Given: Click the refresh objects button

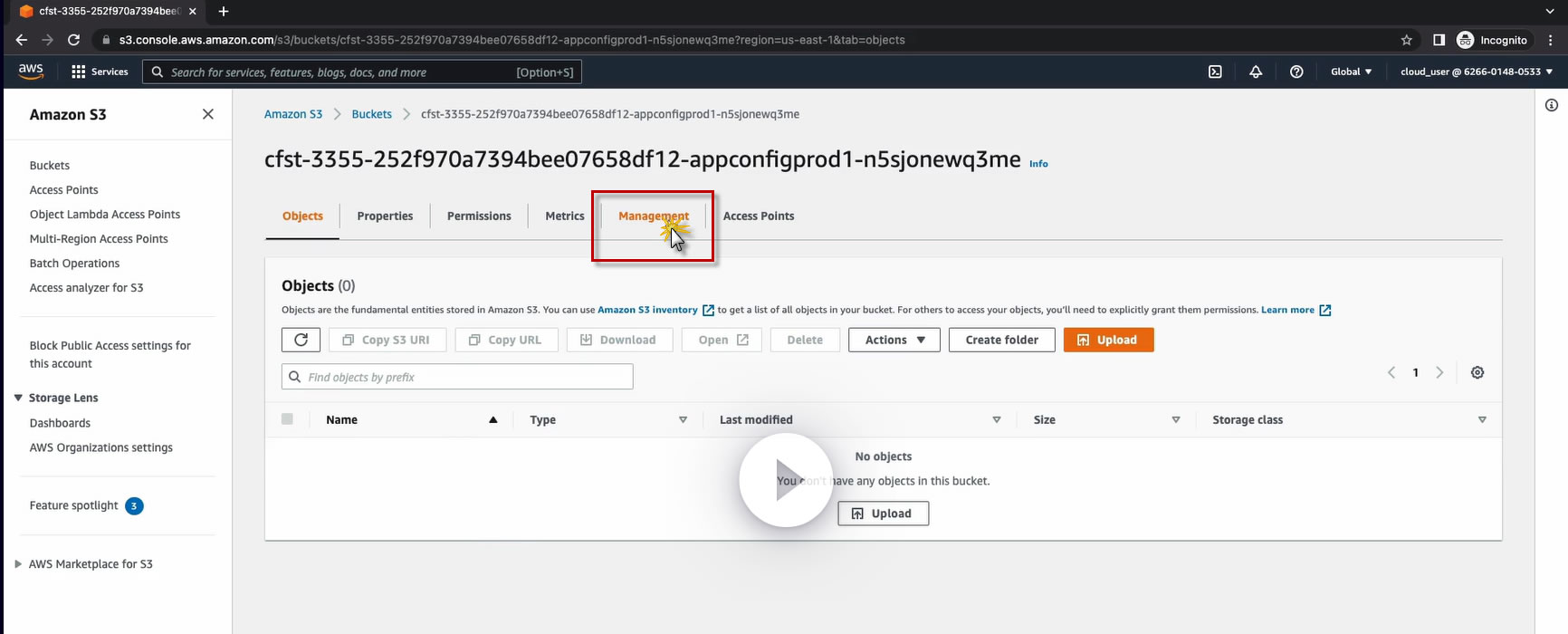Looking at the screenshot, I should pos(301,340).
